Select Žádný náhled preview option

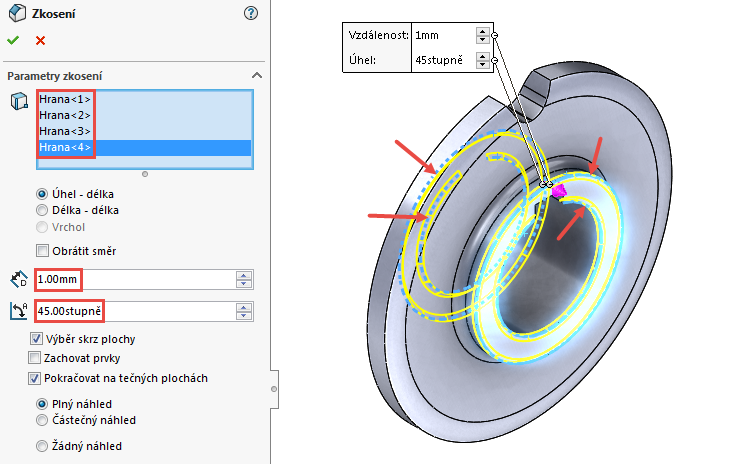coord(42,446)
